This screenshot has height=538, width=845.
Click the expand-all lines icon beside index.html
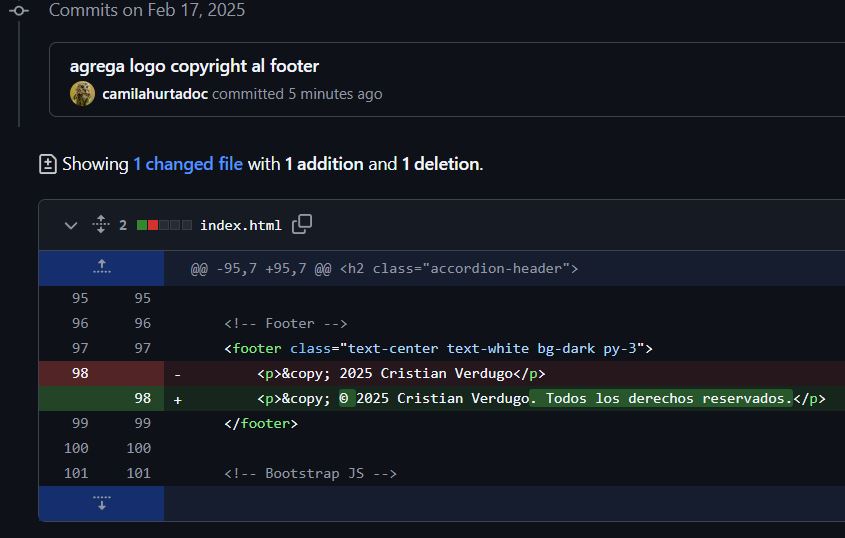pos(101,224)
